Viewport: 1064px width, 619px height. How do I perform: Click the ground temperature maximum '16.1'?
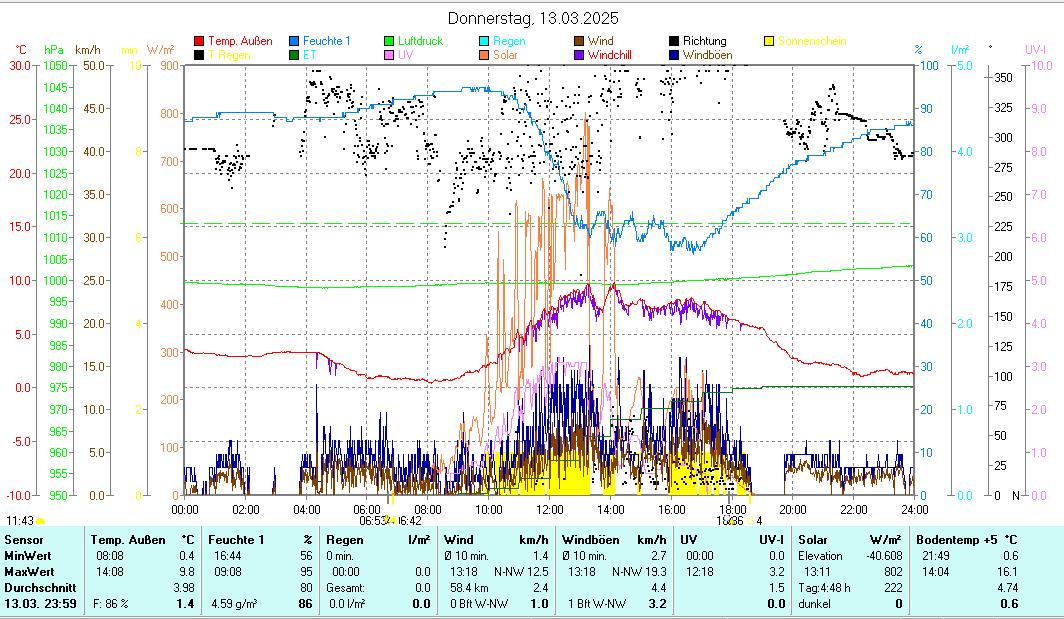pos(1008,572)
